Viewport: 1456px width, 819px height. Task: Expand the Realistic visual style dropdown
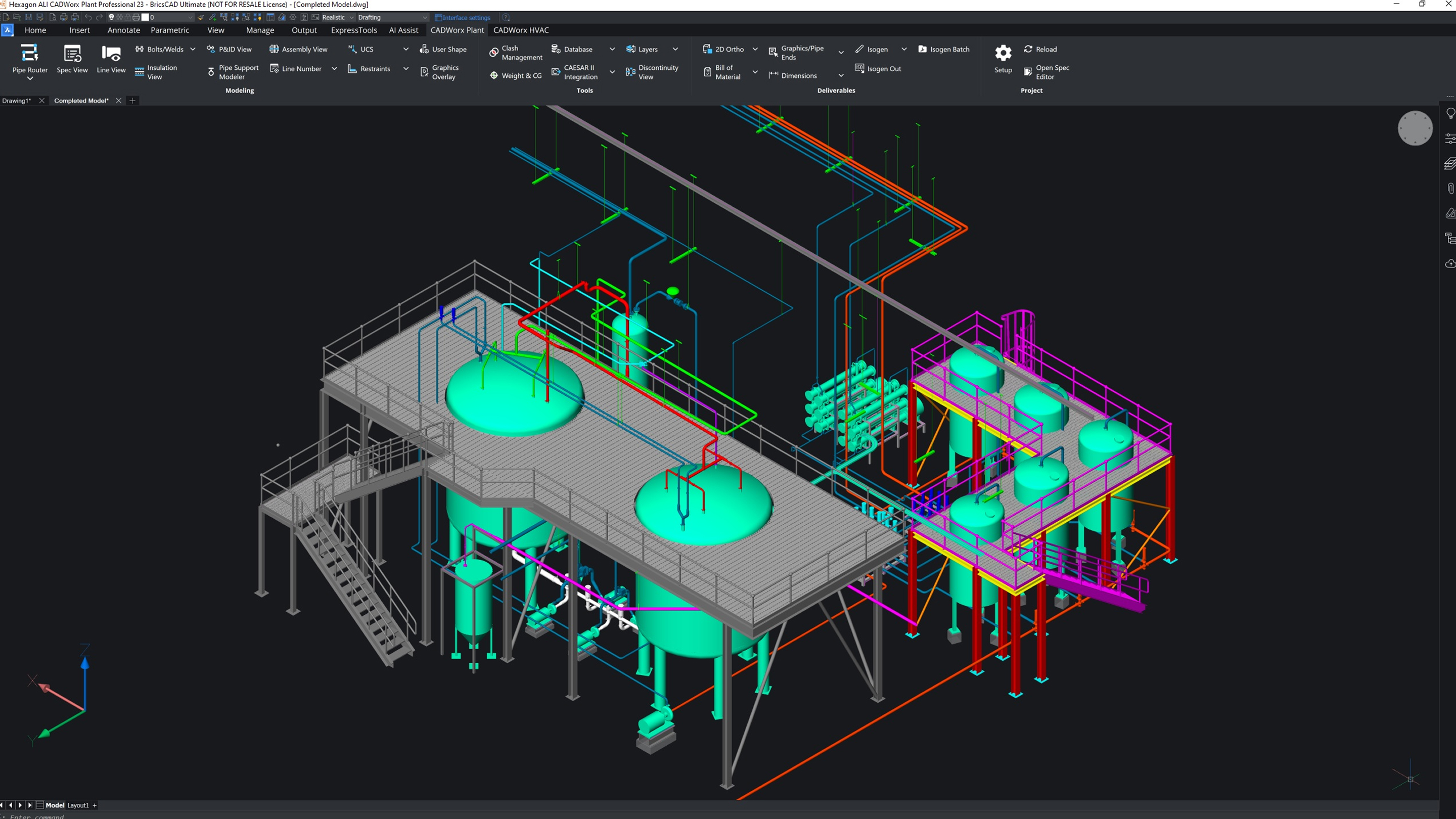point(351,18)
